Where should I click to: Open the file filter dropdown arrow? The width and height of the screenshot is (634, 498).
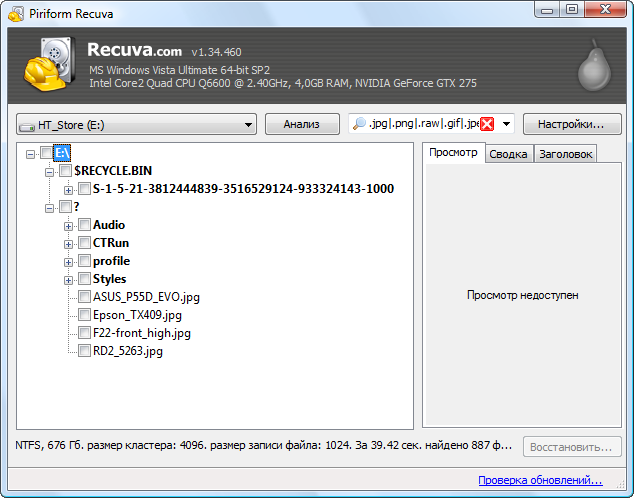(x=506, y=124)
